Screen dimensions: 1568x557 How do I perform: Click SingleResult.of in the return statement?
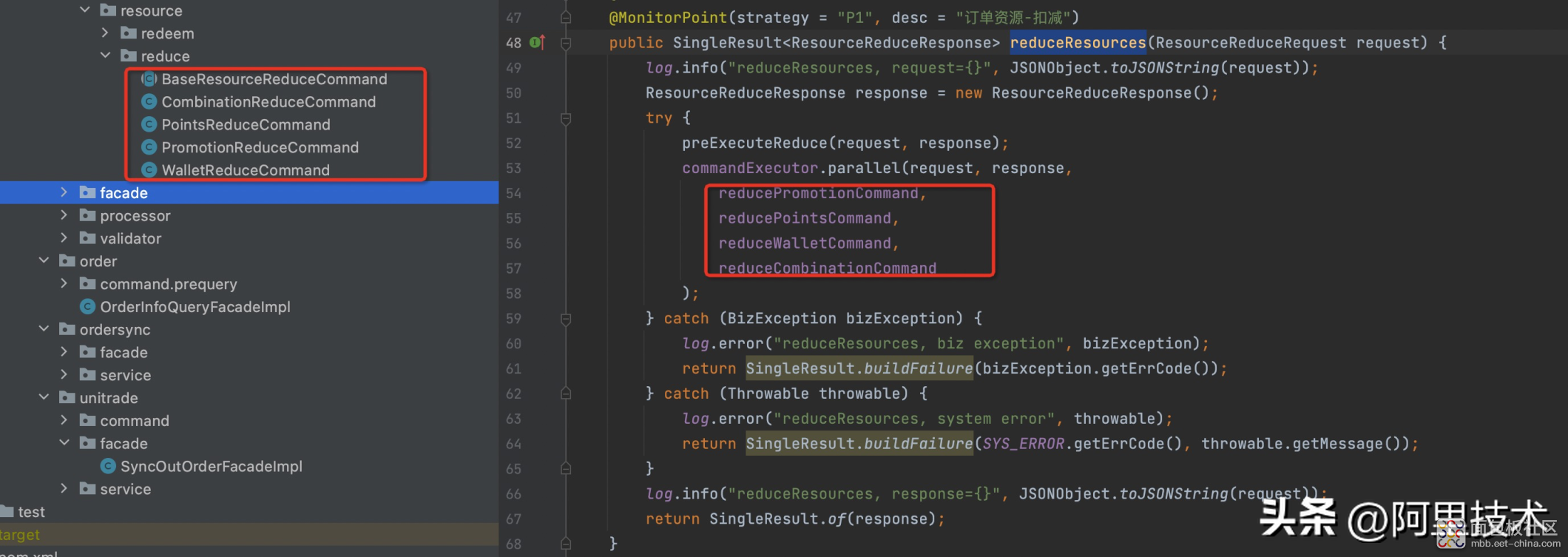(x=777, y=519)
